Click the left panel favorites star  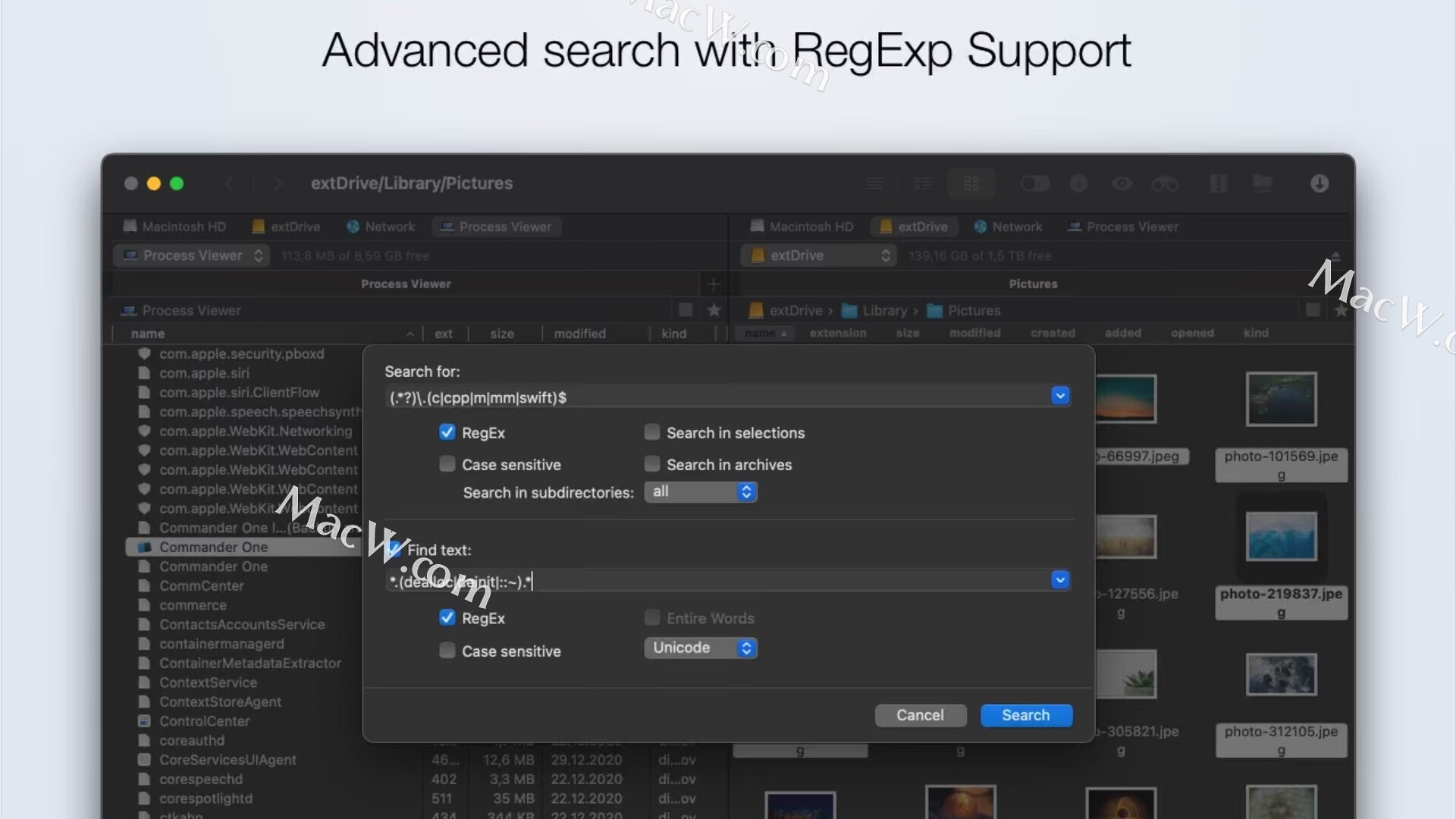coord(714,310)
